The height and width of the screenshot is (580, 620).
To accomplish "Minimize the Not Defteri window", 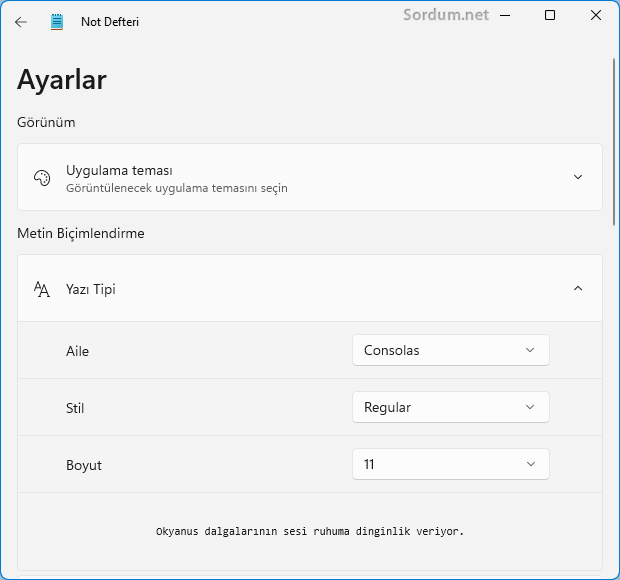I will (504, 15).
